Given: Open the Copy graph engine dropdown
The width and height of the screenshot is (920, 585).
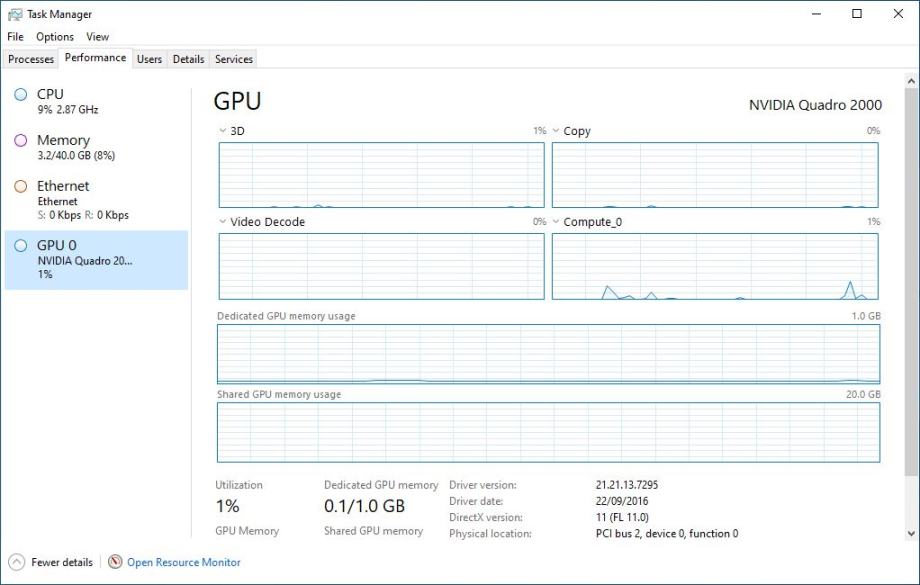Looking at the screenshot, I should (x=556, y=131).
